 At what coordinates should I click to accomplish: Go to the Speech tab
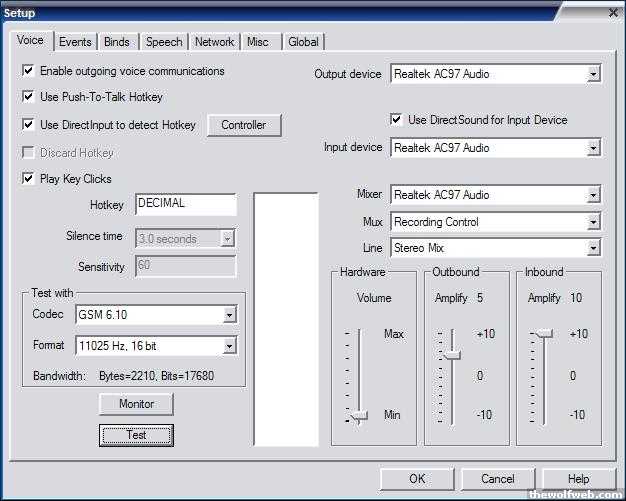pos(164,42)
